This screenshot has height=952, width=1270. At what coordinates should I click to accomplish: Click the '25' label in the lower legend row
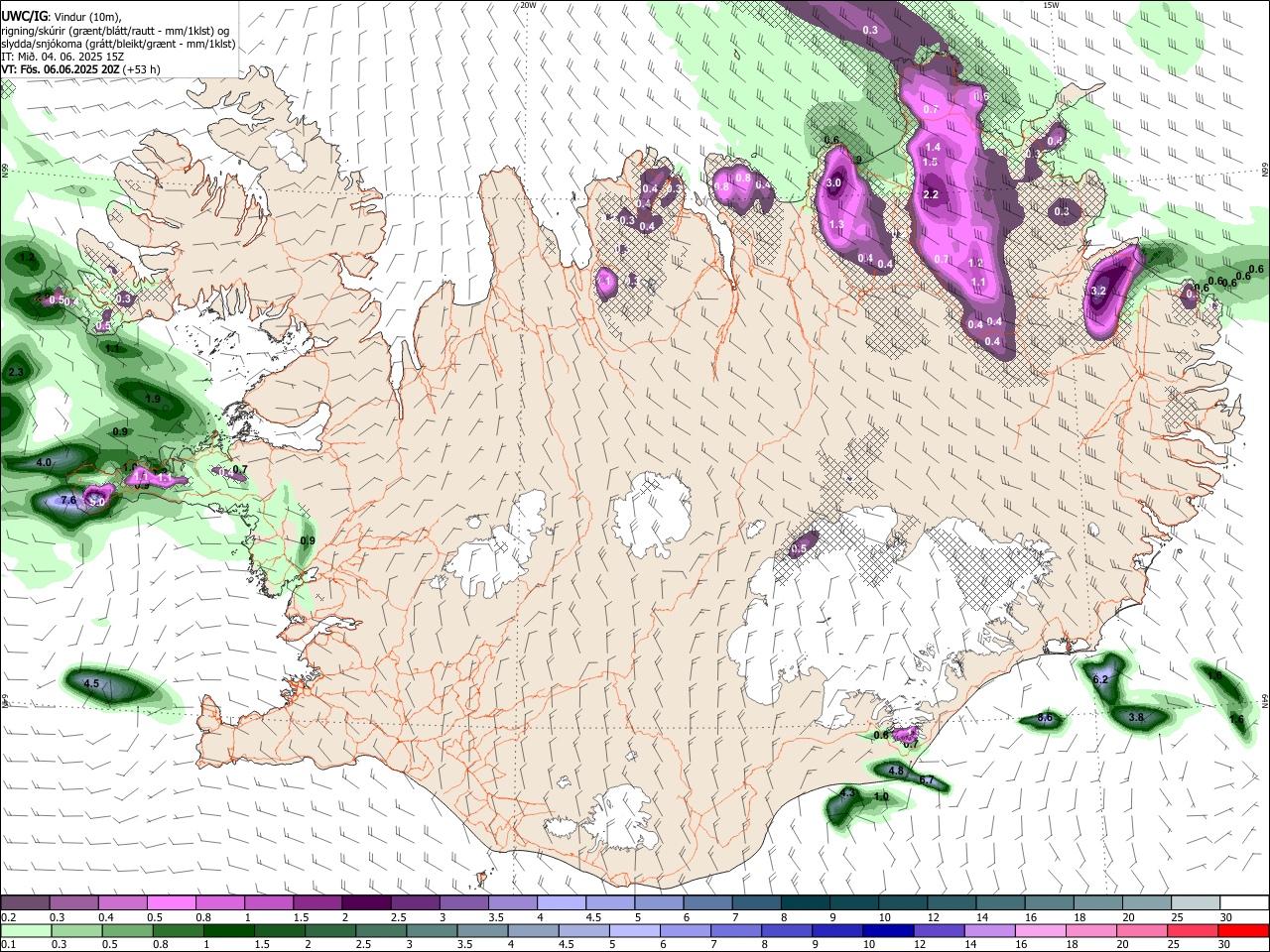coord(1176,945)
